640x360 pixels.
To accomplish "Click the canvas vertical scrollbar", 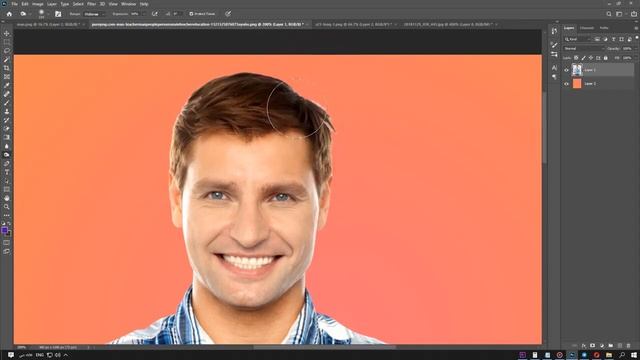I will click(x=544, y=127).
